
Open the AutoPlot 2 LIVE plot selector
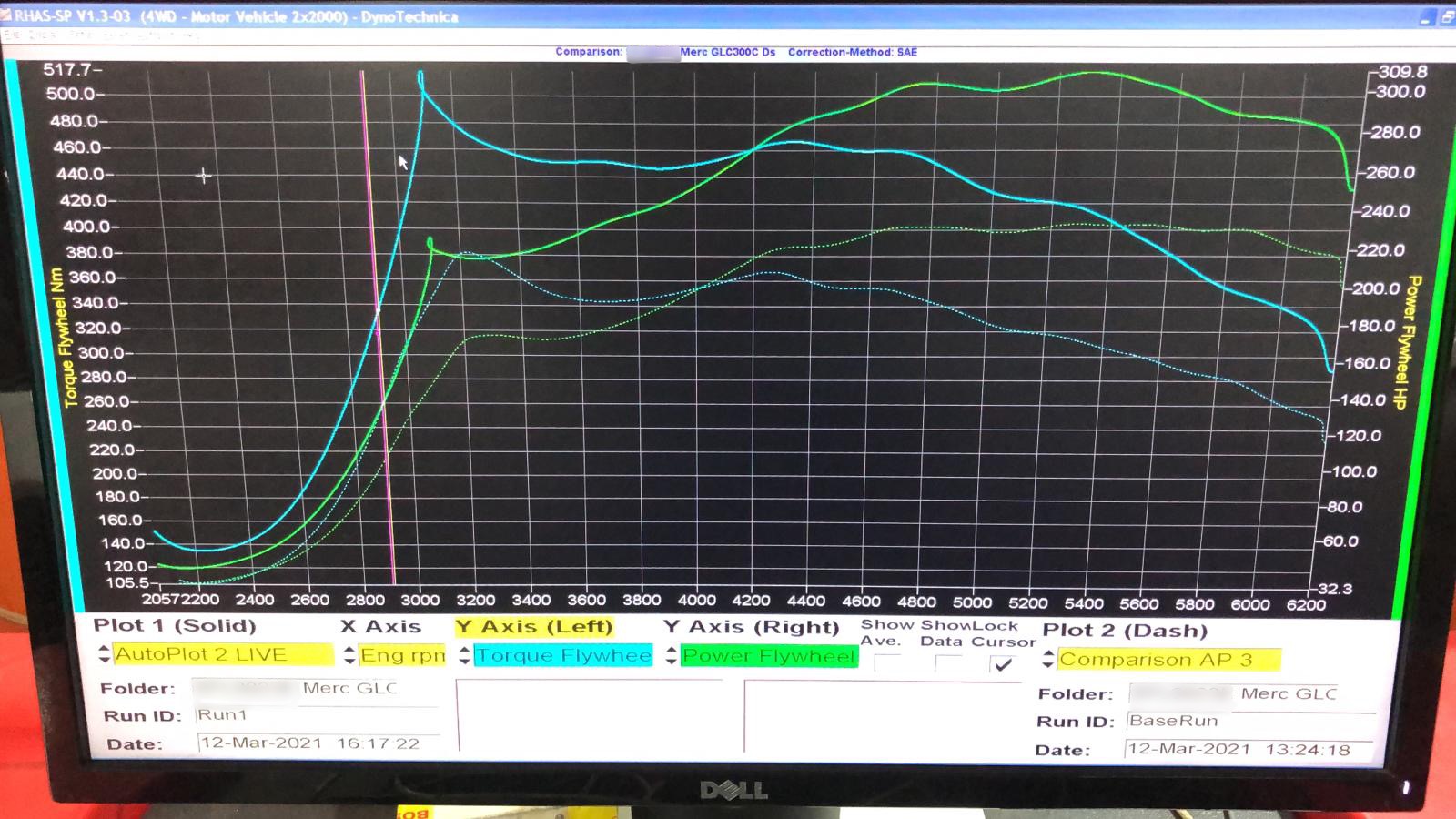(x=223, y=654)
